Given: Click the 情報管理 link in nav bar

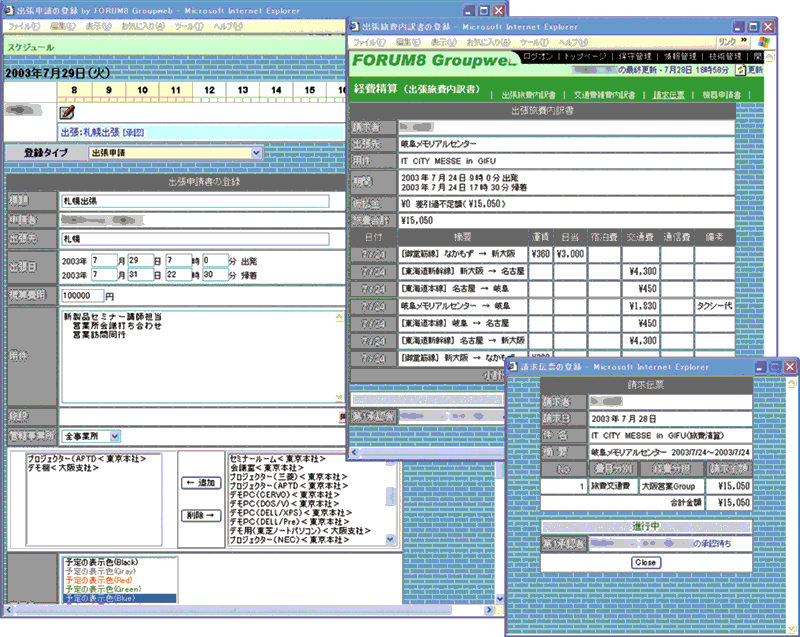Looking at the screenshot, I should pyautogui.click(x=680, y=57).
